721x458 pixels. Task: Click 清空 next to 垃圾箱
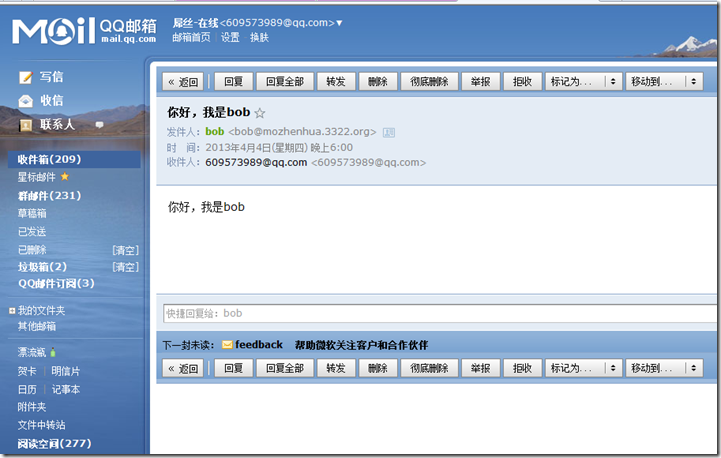[126, 267]
